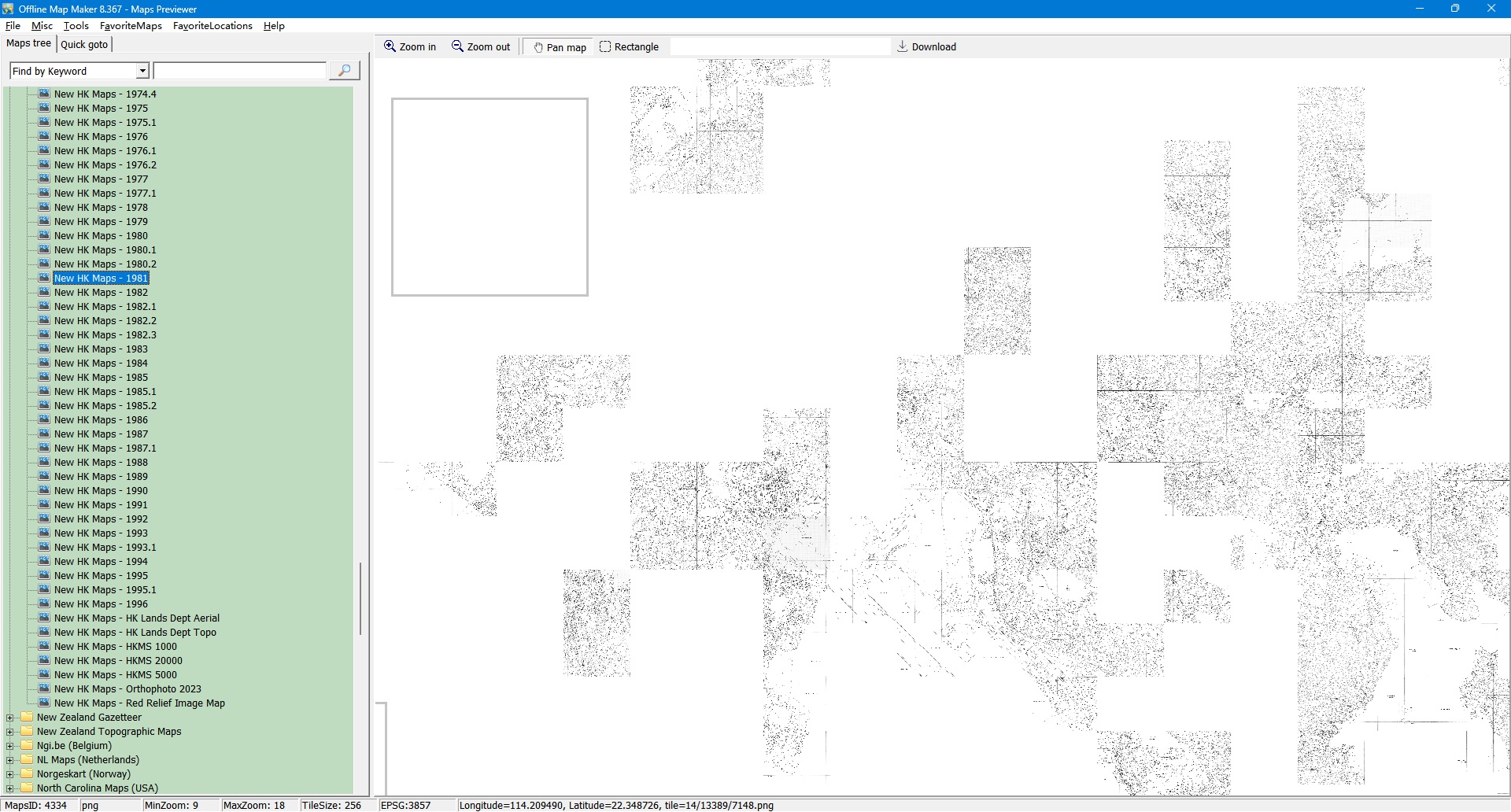Click the map icon next to HKMS 20000
The image size is (1511, 812).
point(44,660)
